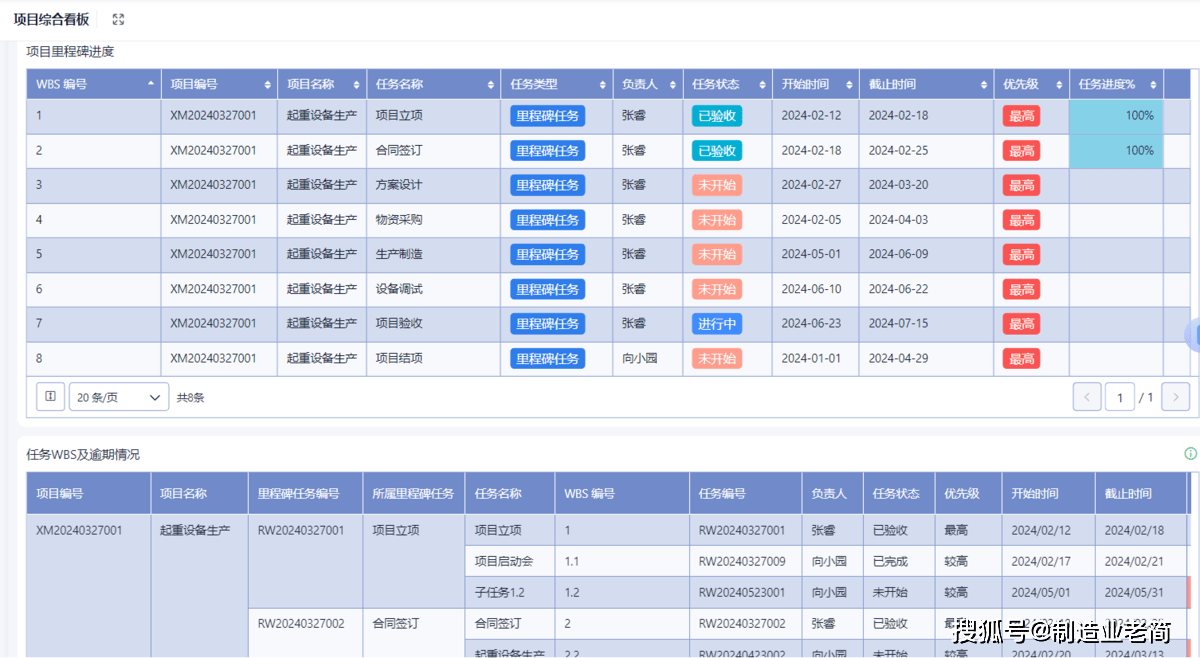Click the 里程碑任务 tag in the 方案设计 row
The height and width of the screenshot is (658, 1200).
point(547,185)
